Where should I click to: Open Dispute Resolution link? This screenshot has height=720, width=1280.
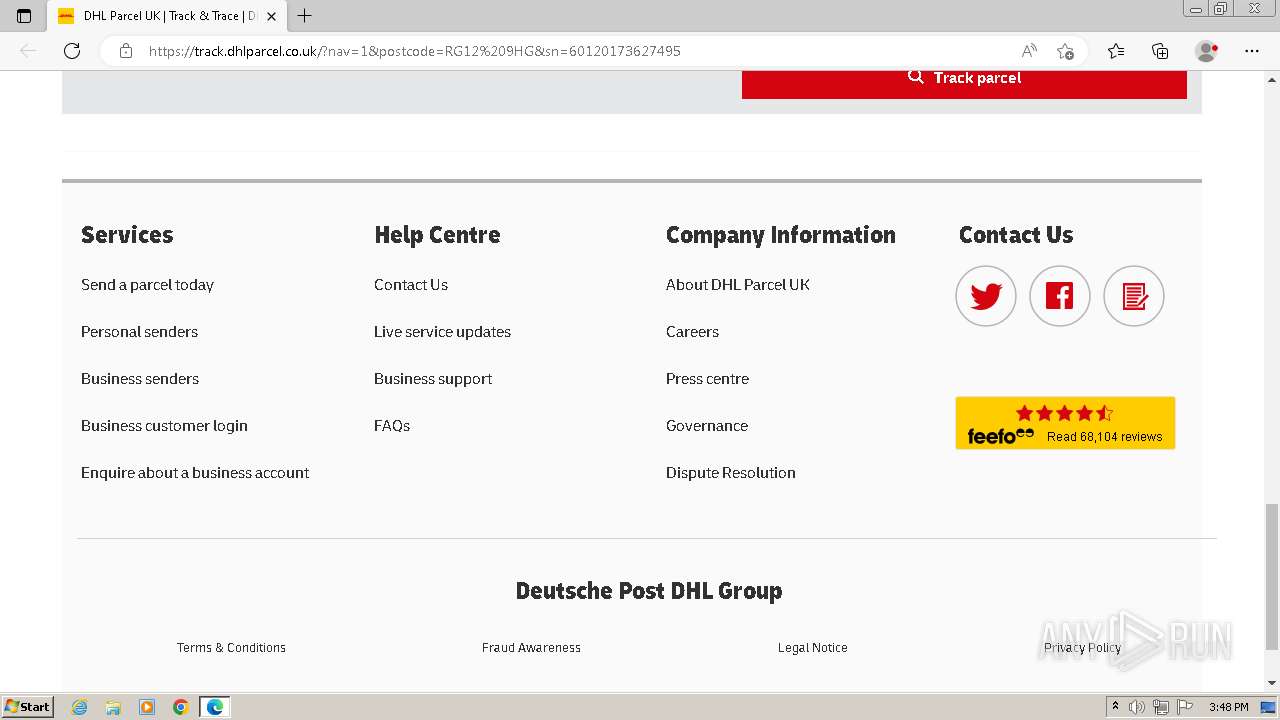[x=731, y=473]
